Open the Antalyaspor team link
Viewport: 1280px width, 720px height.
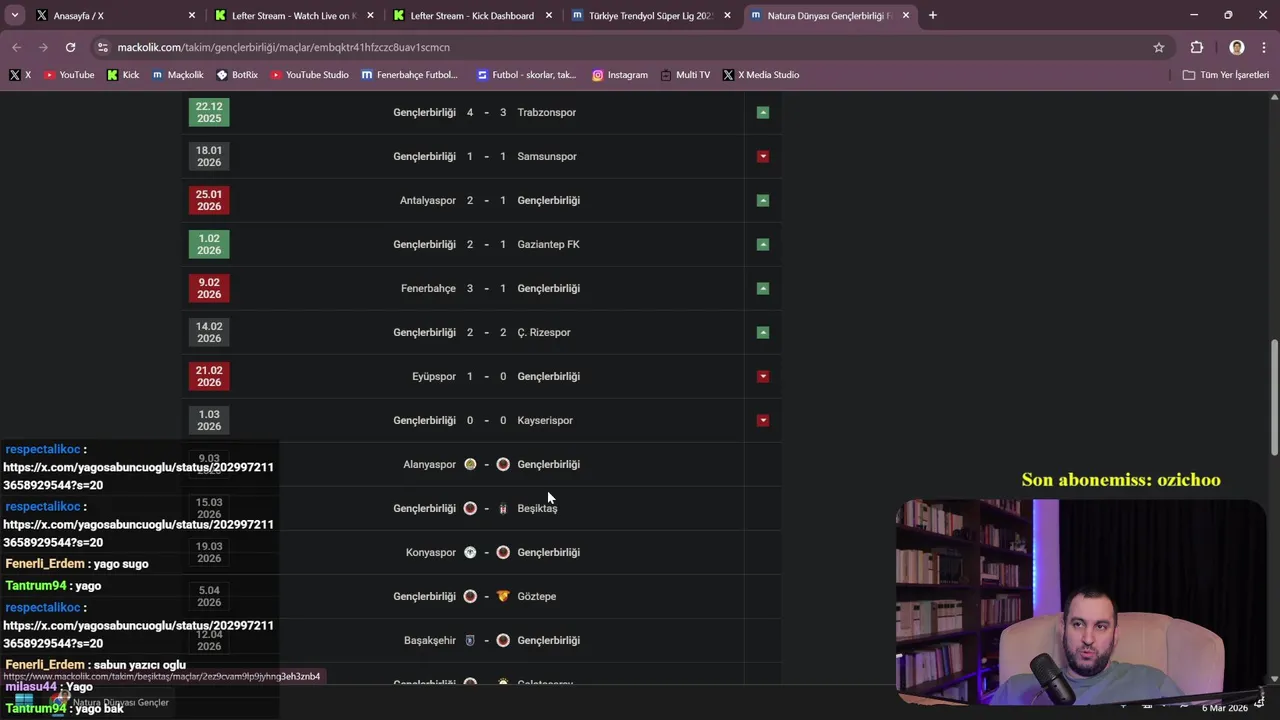point(428,200)
